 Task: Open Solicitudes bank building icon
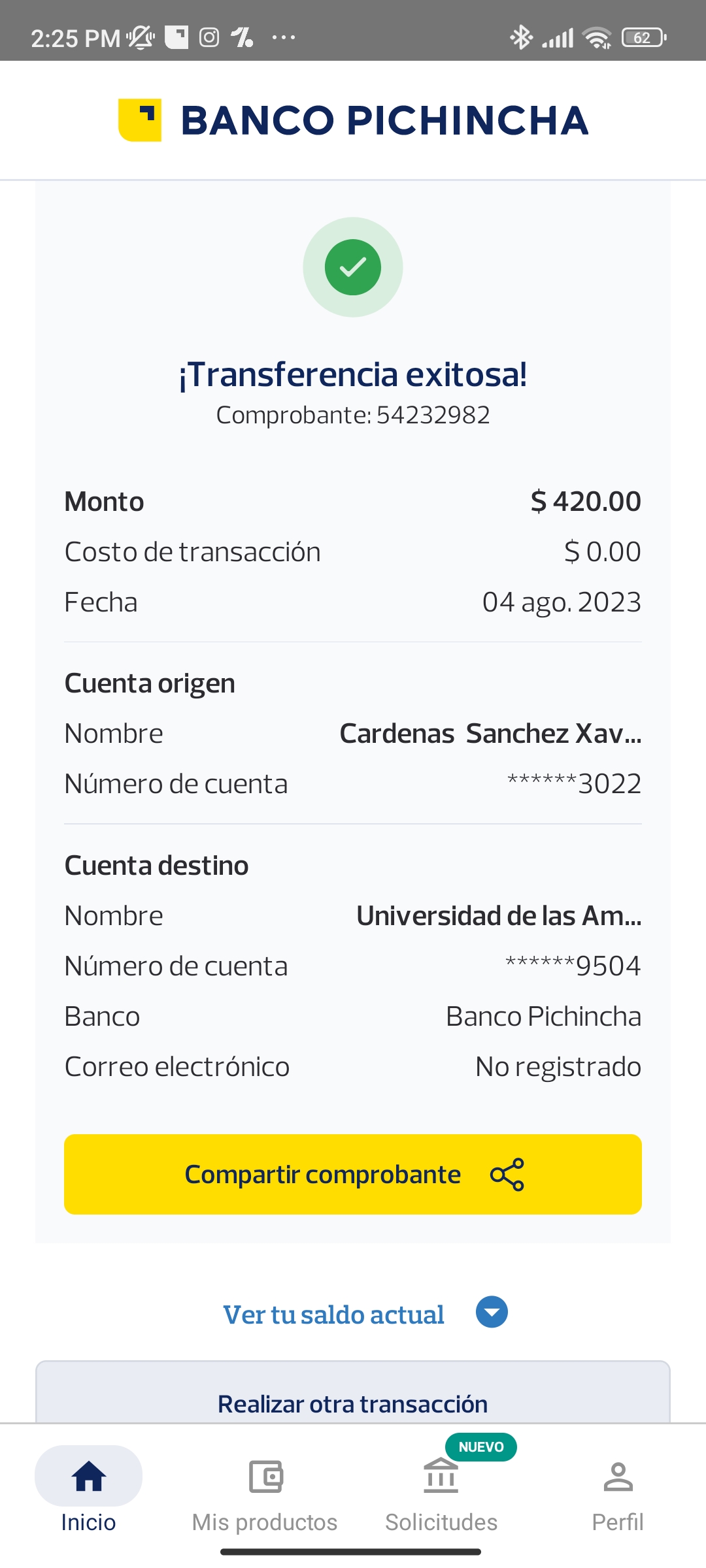click(441, 1478)
